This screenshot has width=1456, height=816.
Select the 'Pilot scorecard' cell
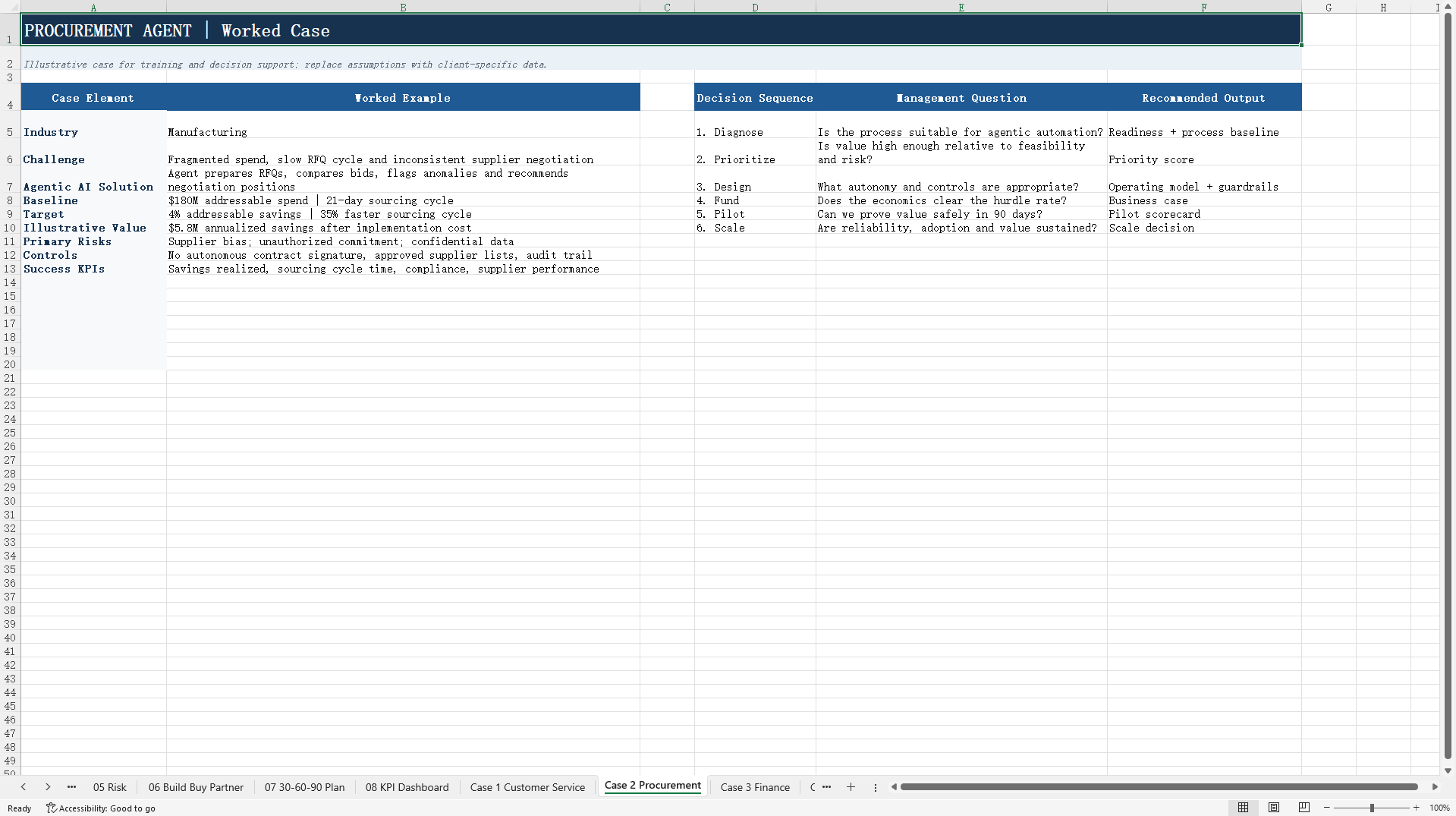(x=1204, y=214)
